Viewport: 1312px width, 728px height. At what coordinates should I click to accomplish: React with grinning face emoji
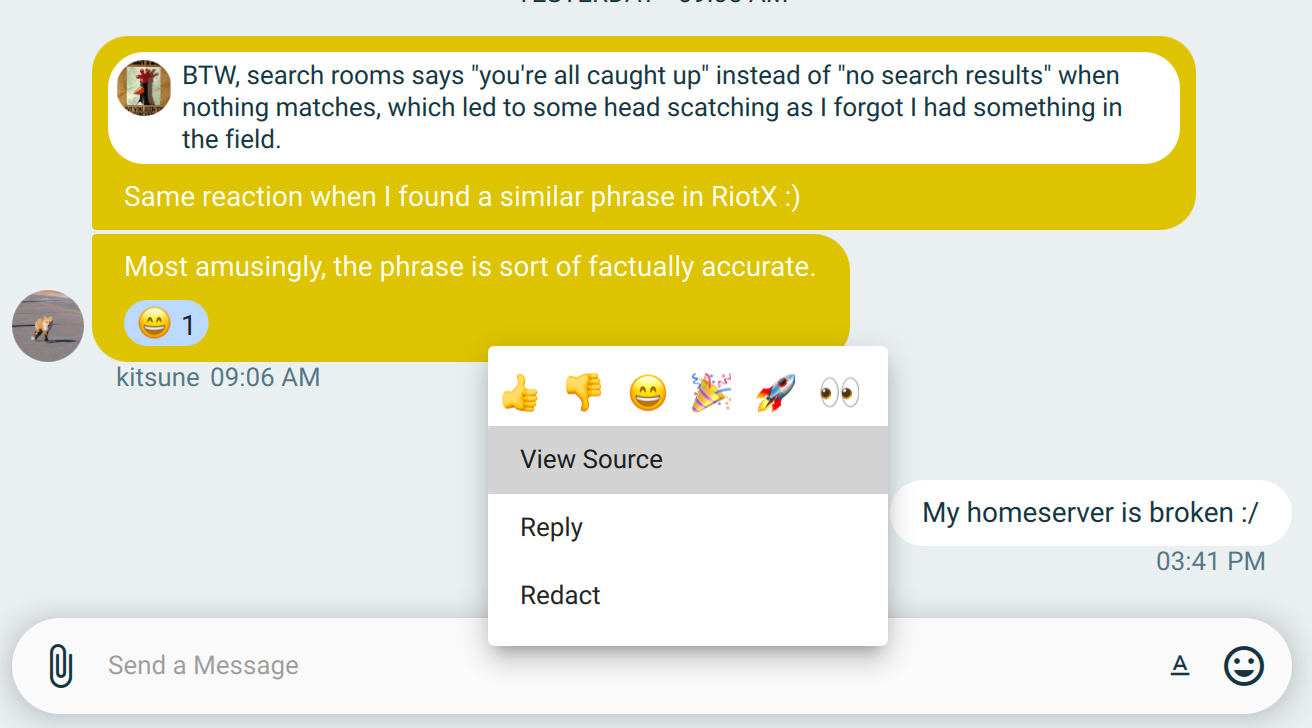click(648, 393)
